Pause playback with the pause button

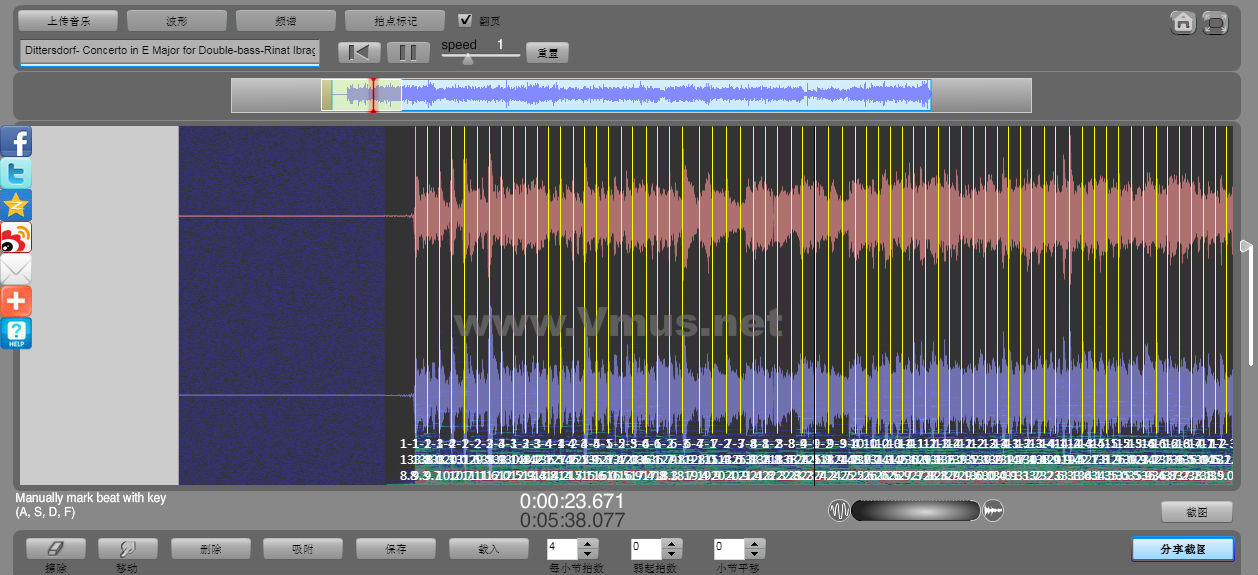[x=407, y=52]
